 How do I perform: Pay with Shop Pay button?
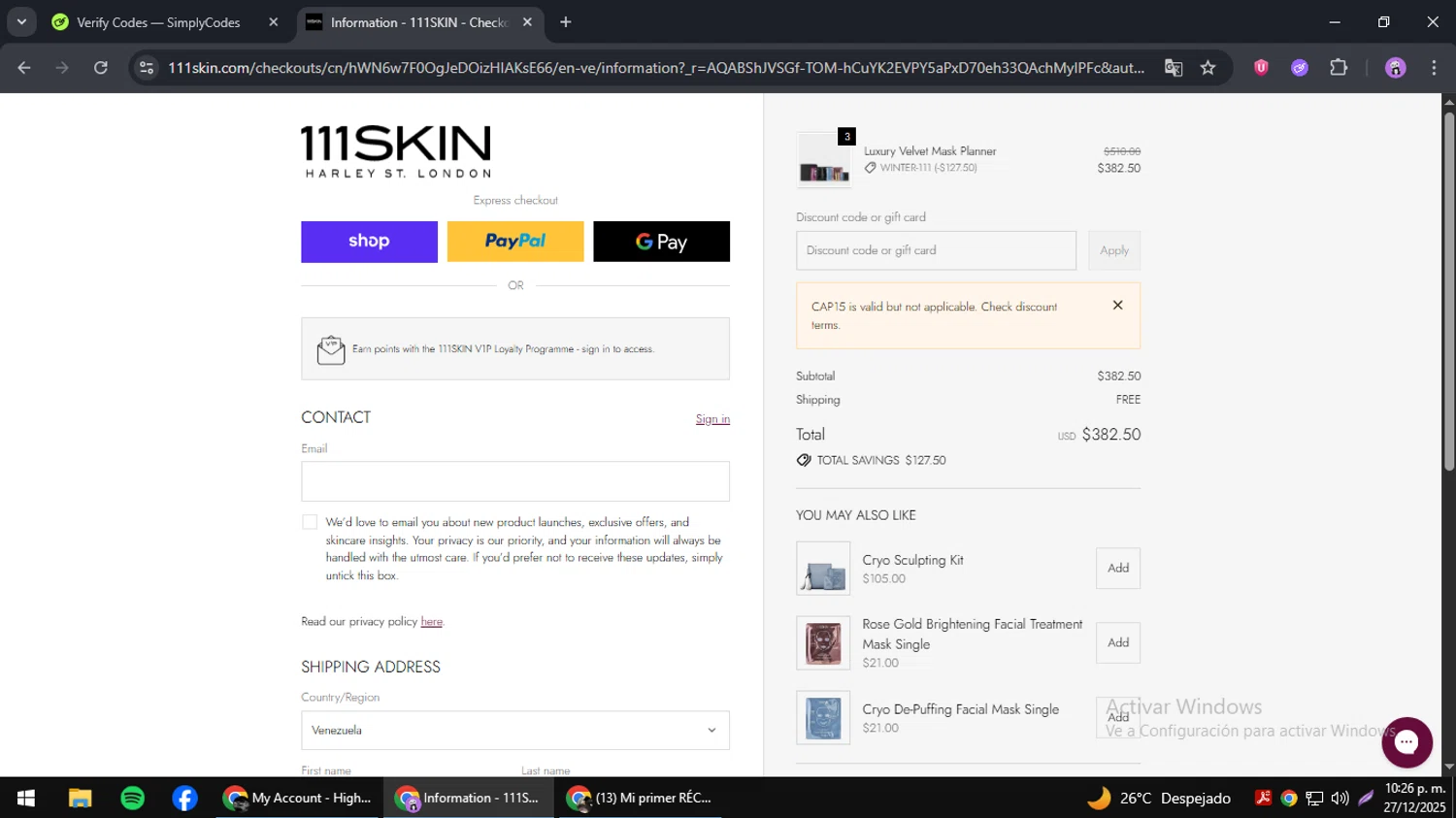tap(369, 242)
